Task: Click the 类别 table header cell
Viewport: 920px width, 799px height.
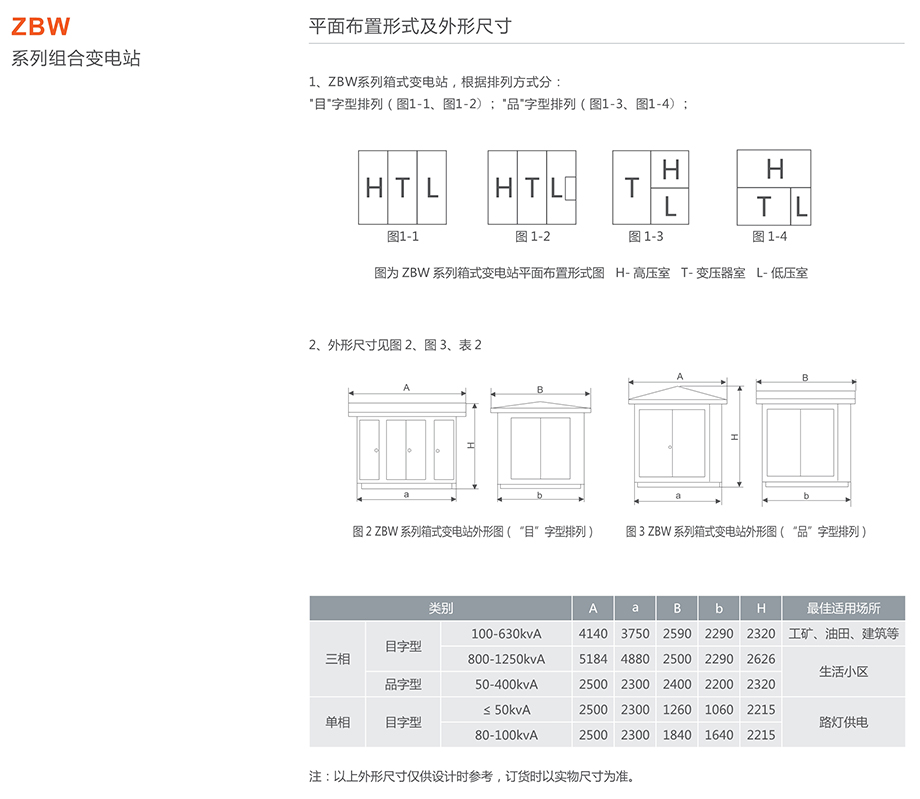Action: pyautogui.click(x=440, y=608)
